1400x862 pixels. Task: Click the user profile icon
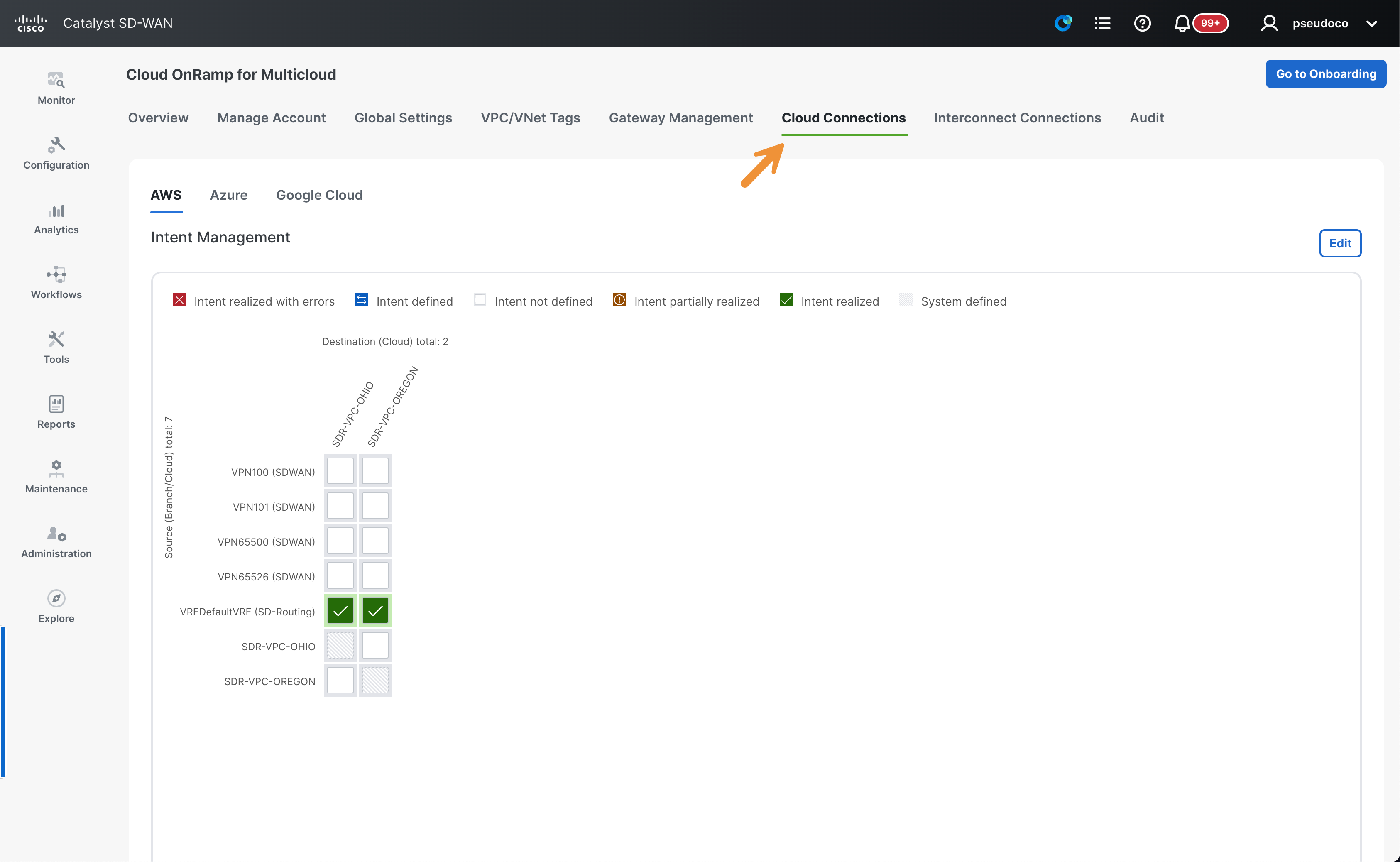pos(1270,23)
